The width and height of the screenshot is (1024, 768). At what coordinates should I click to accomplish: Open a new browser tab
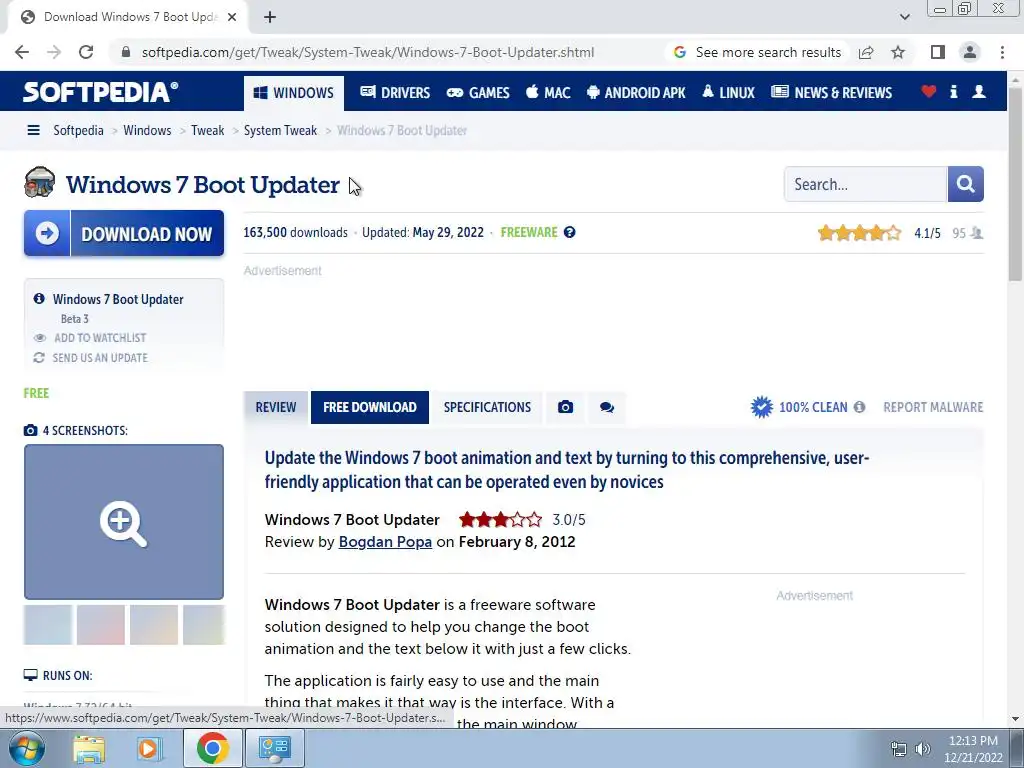pos(270,17)
